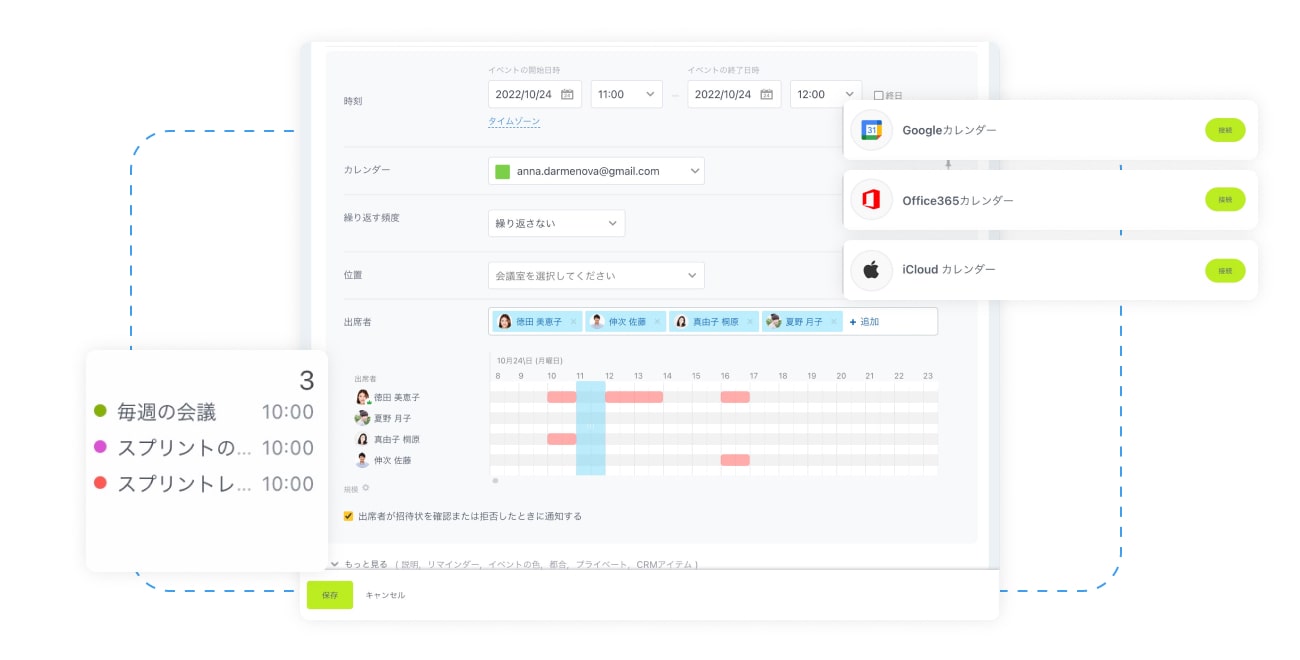Click the Office365 logo icon
Viewport: 1300px width, 660px height.
[x=871, y=200]
